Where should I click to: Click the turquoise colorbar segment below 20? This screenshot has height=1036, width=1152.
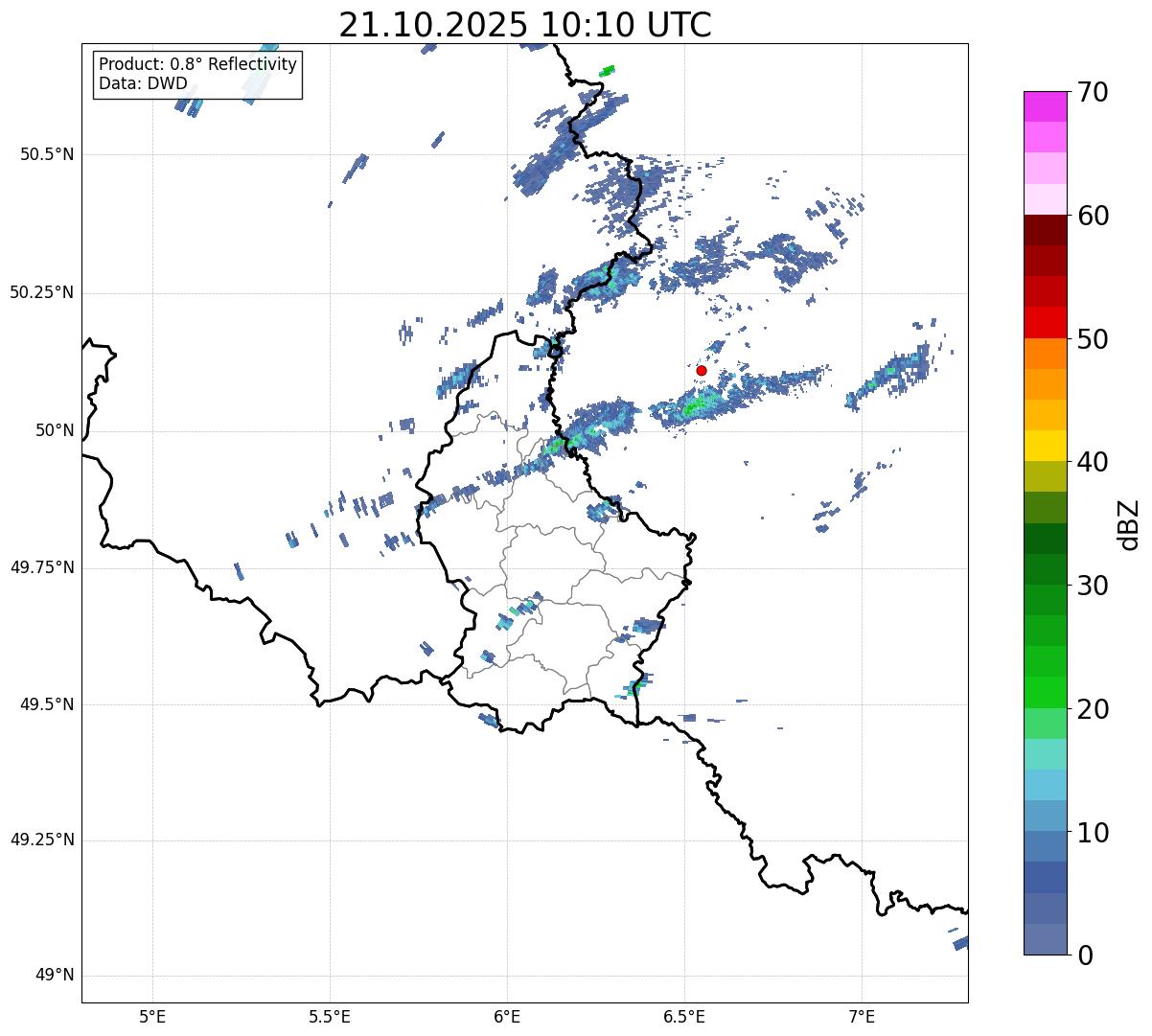[x=1046, y=754]
